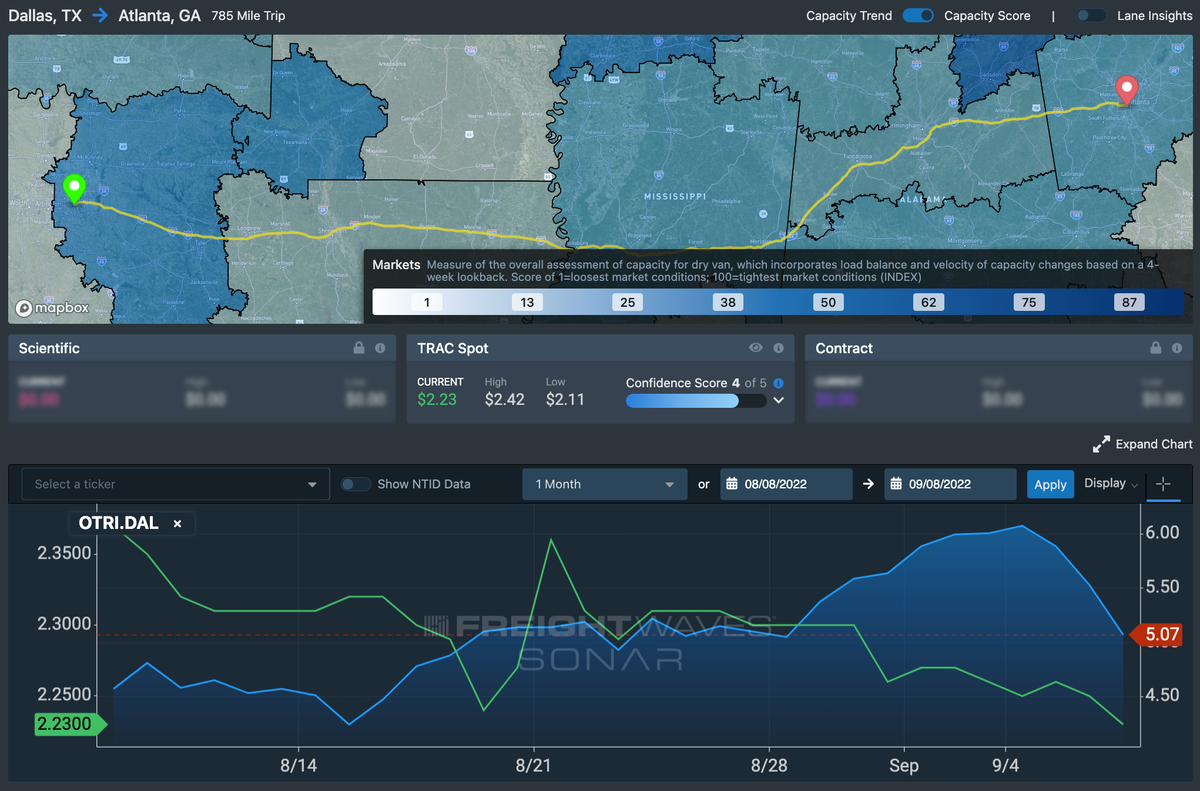Open the Contract panel info icon
The height and width of the screenshot is (791, 1200).
[1177, 348]
